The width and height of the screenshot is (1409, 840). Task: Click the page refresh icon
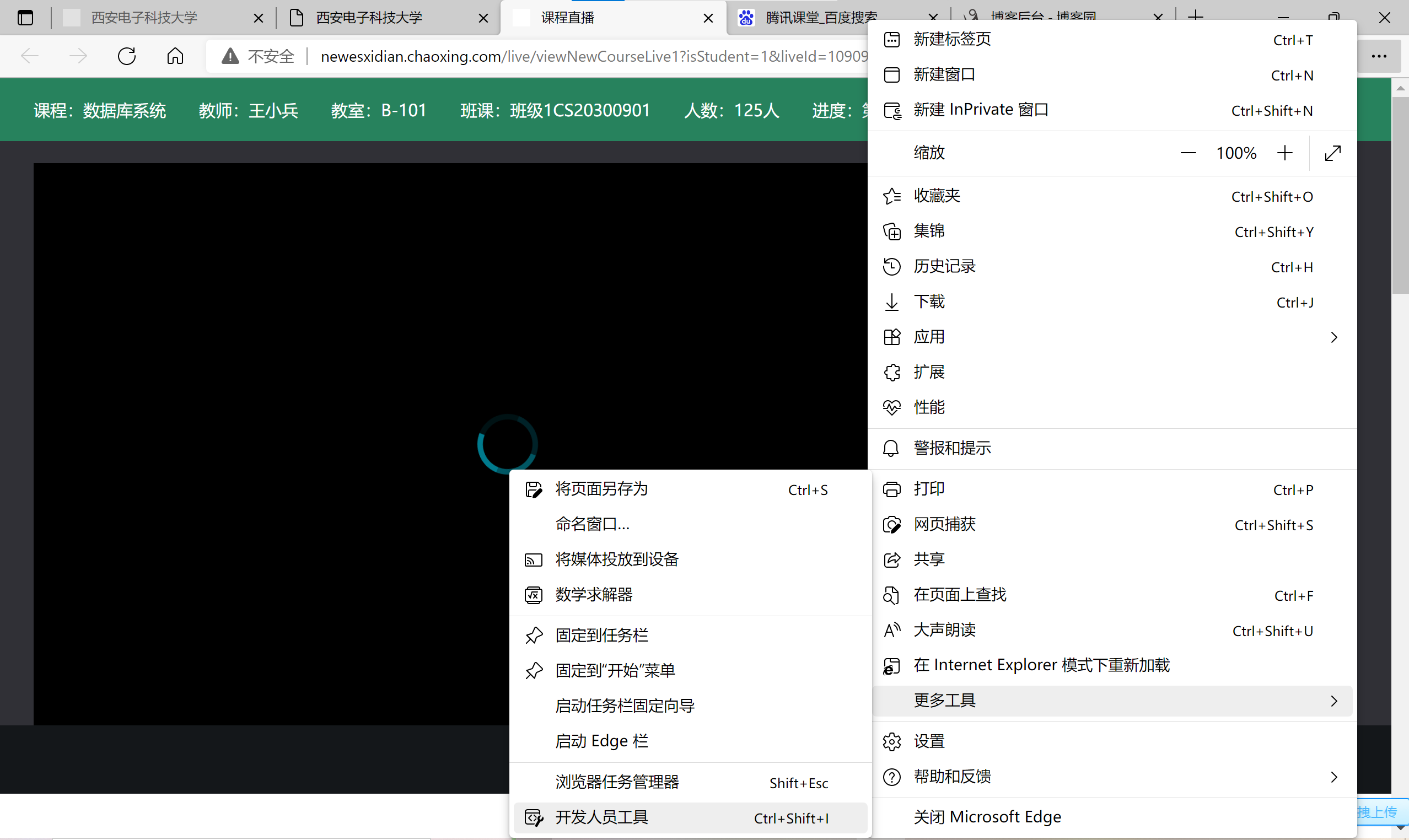(127, 56)
